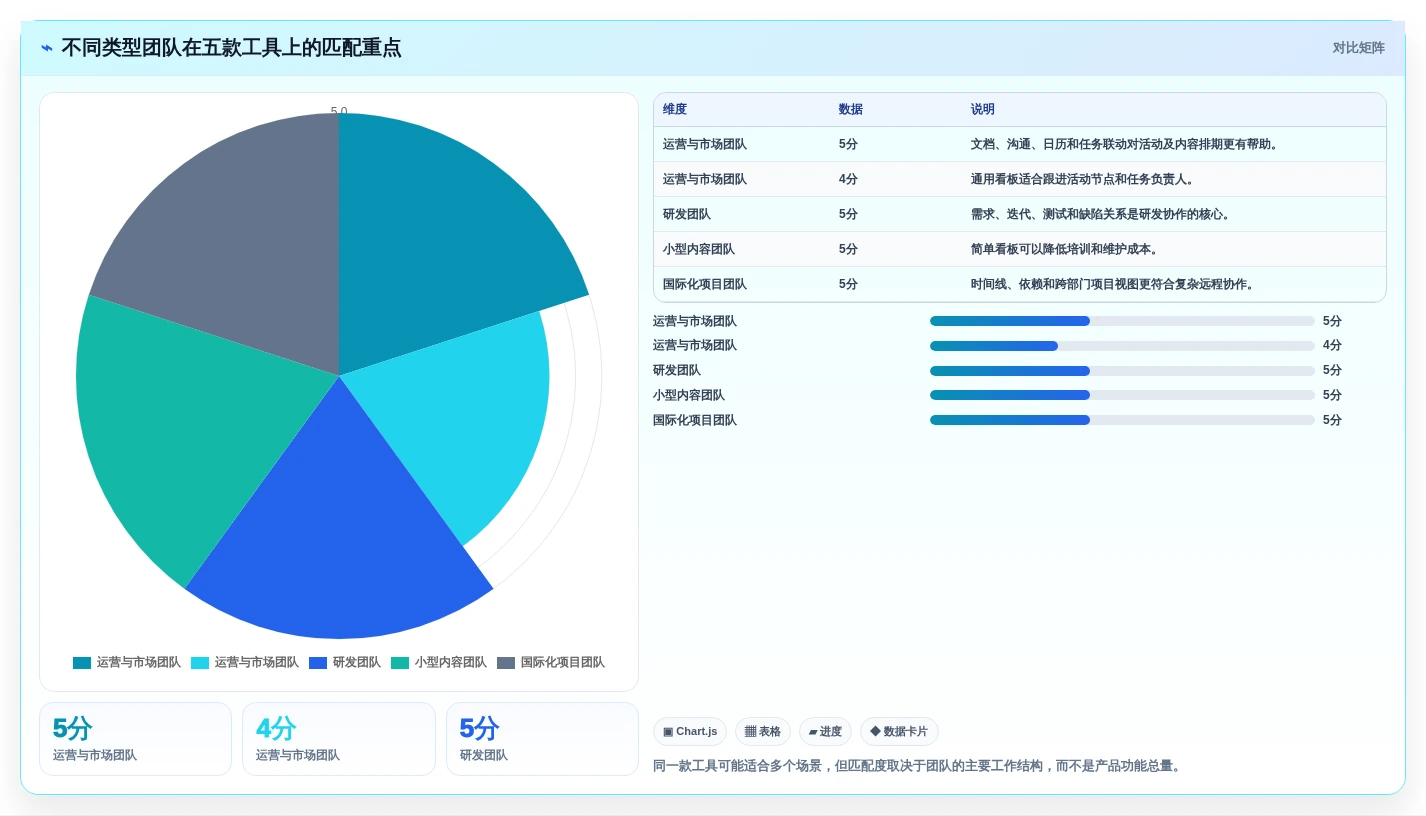Open the cyan 4分 运营与市场团队 stat card
This screenshot has height=816, width=1426.
(x=339, y=739)
